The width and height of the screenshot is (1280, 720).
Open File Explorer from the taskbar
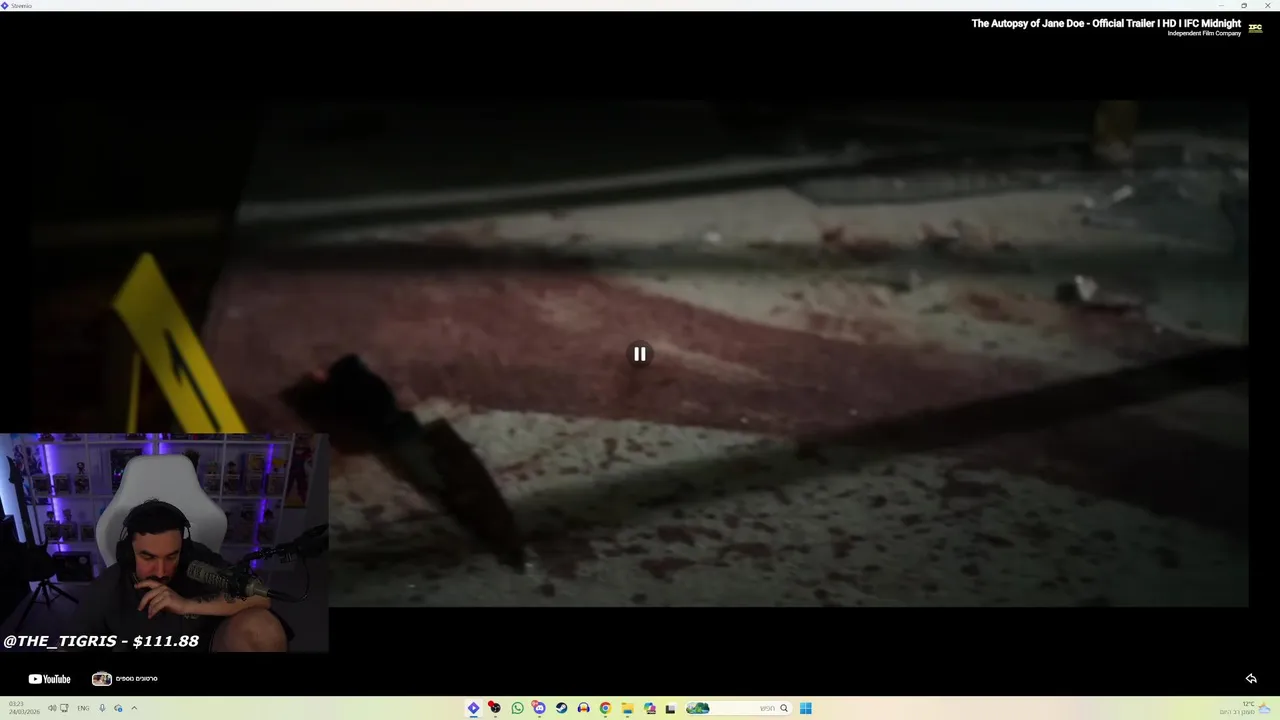click(x=627, y=708)
